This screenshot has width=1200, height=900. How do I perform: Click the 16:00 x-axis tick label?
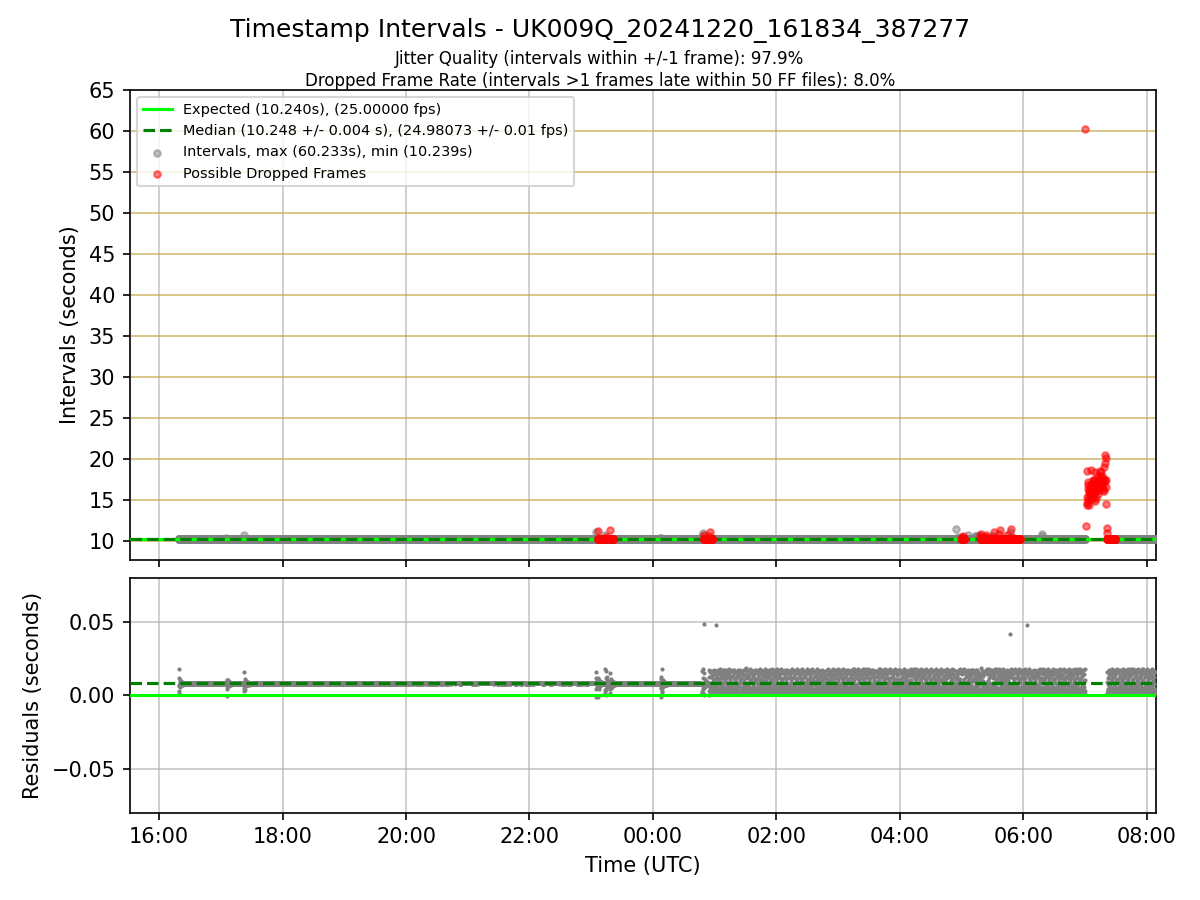tap(159, 835)
